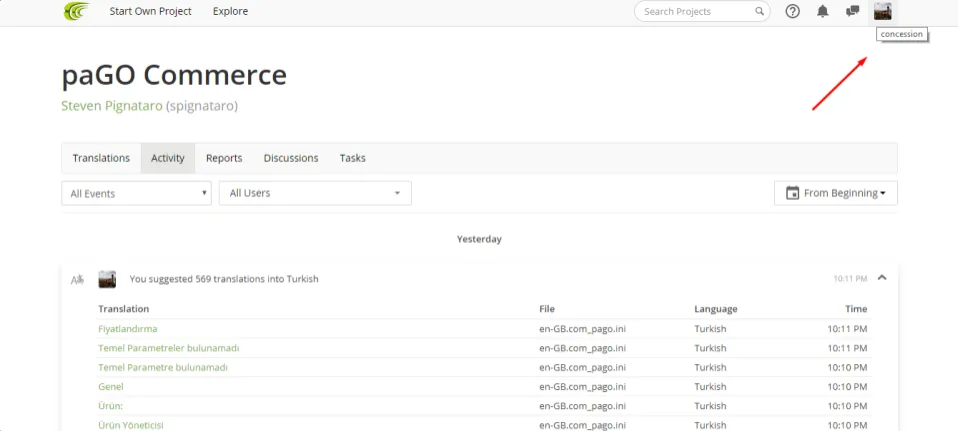
Task: Collapse the 569 translations activity entry
Action: pyautogui.click(x=882, y=278)
